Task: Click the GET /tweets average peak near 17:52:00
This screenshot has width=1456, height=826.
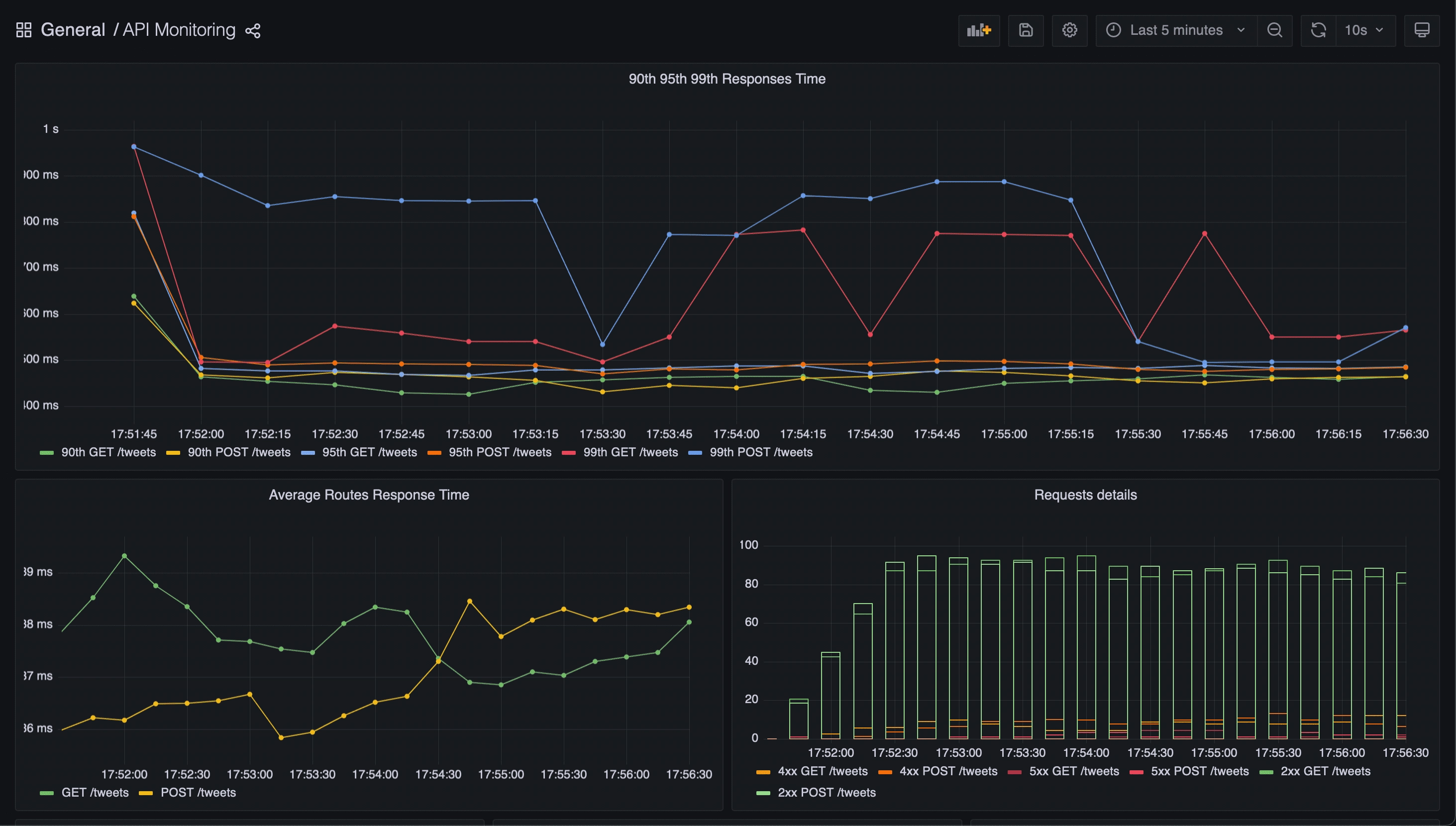Action: [124, 556]
